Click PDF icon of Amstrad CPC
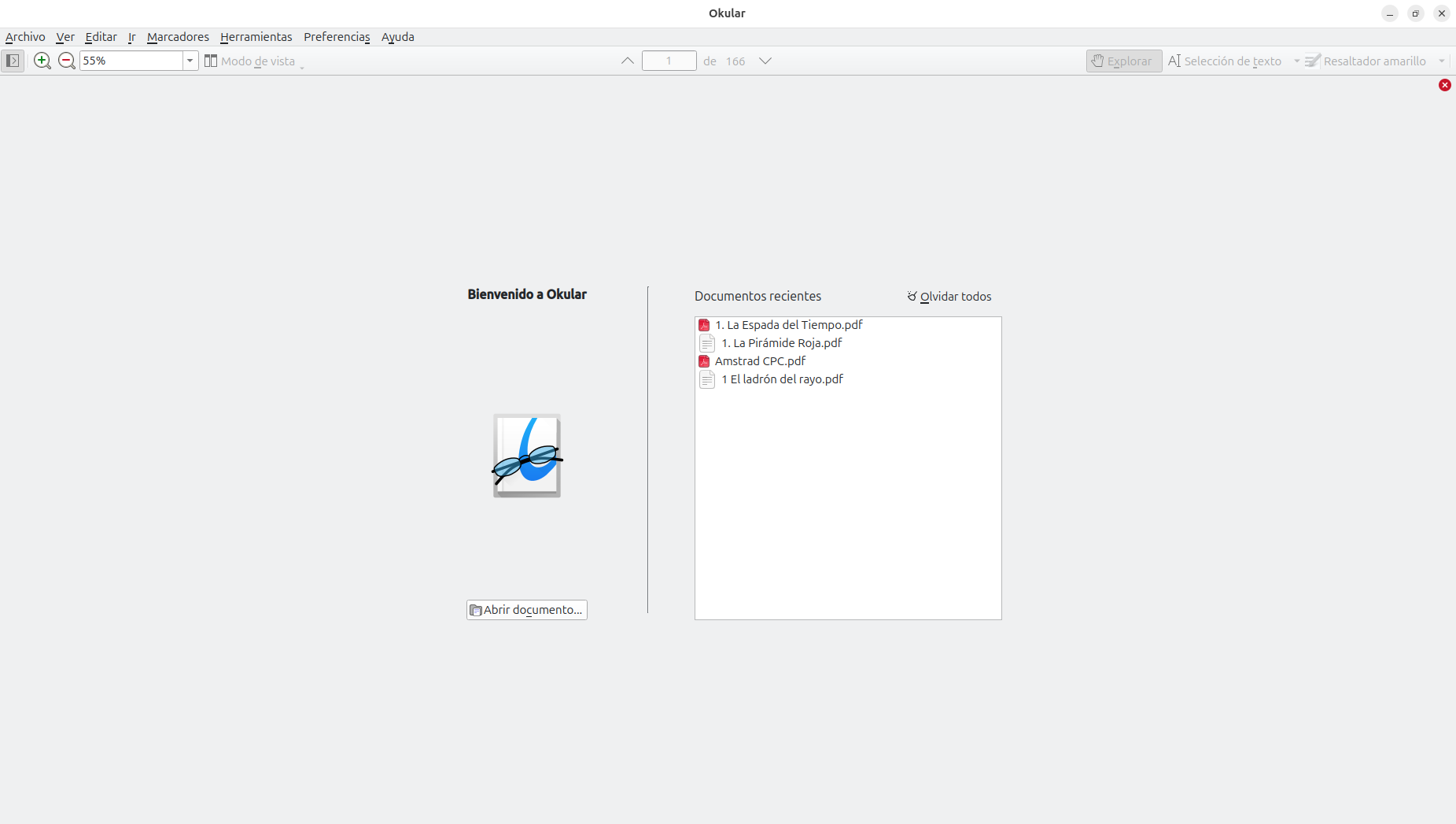Screen dimensions: 1456x824 (x=704, y=361)
